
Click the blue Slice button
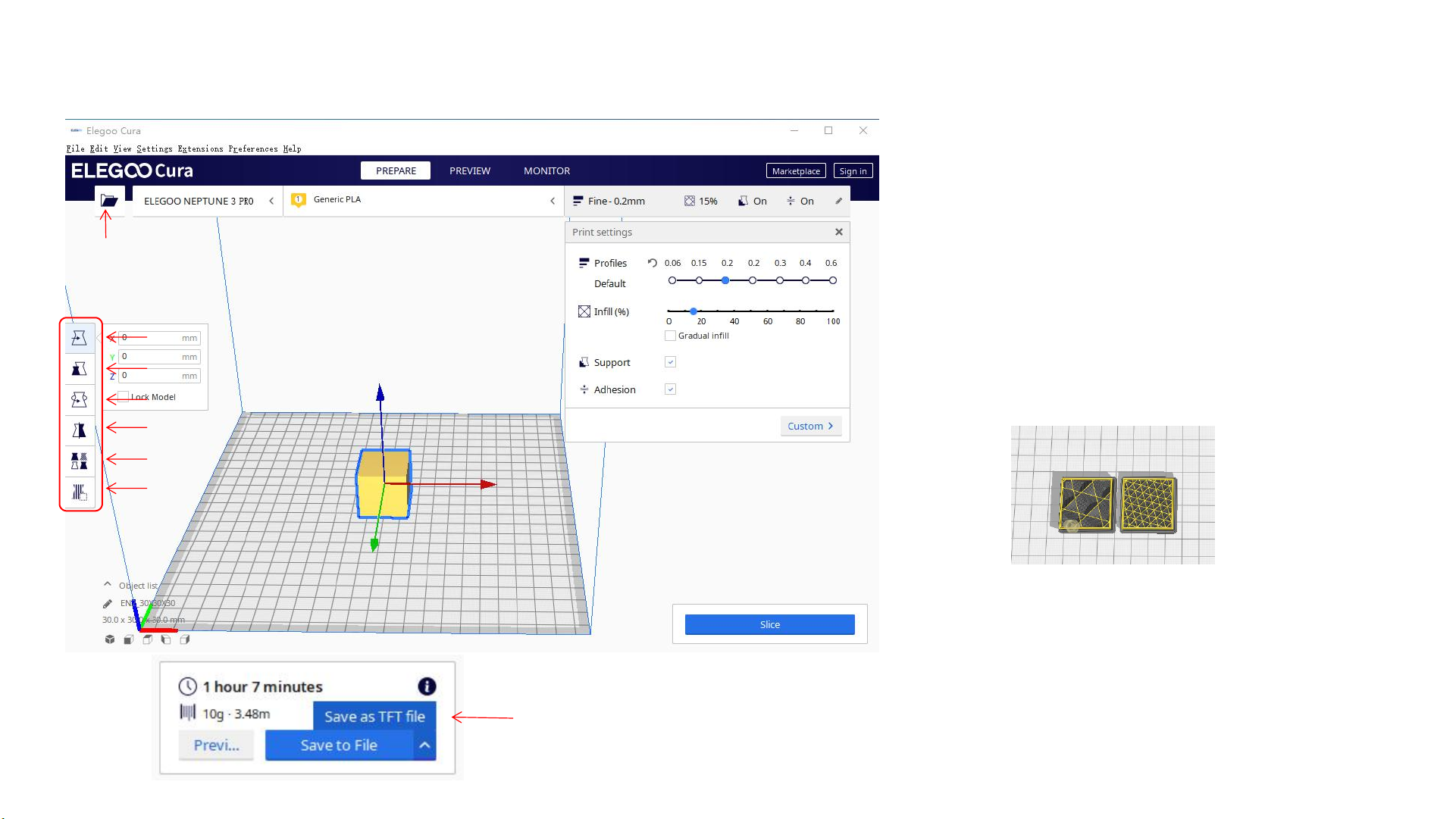tap(769, 624)
